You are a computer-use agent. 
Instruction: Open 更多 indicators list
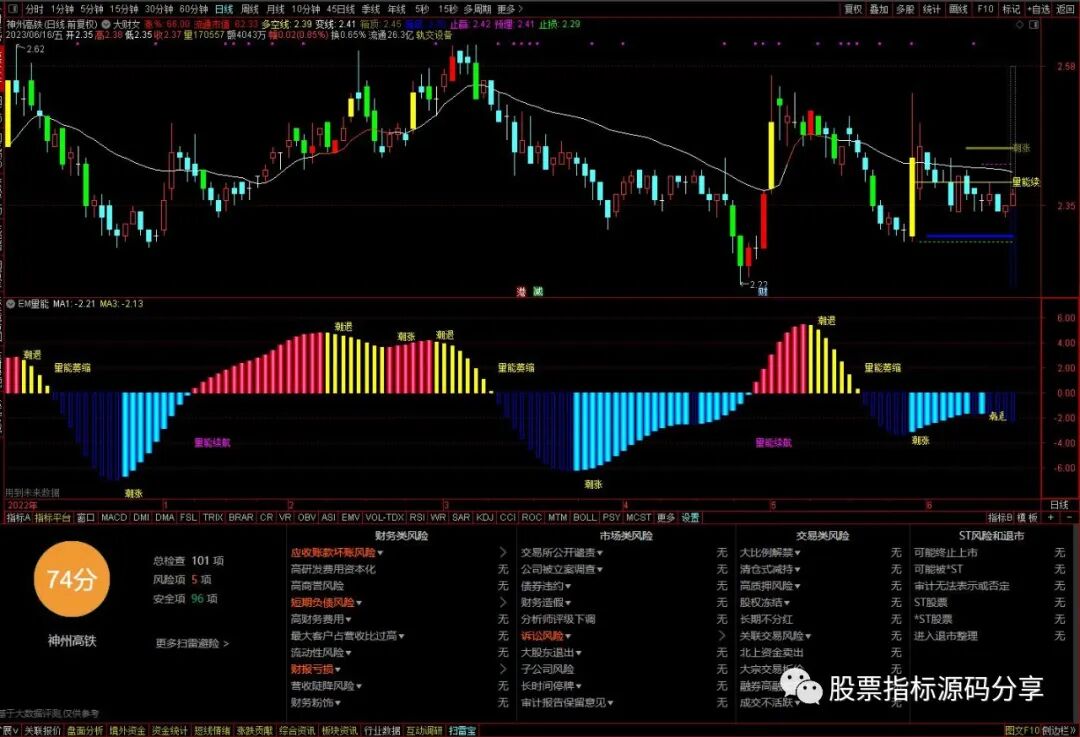point(666,517)
